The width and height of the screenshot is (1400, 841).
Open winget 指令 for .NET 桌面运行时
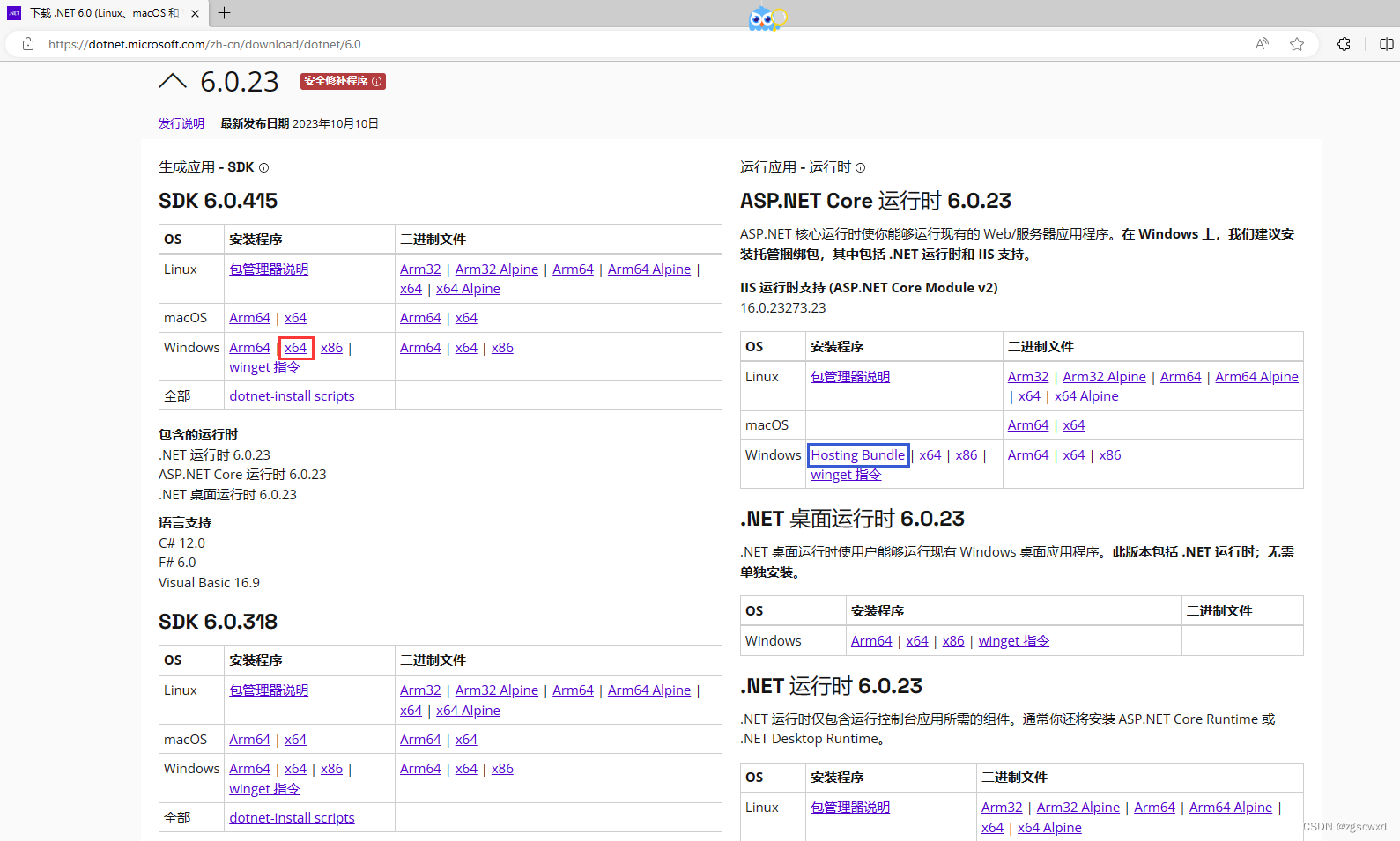[1014, 641]
